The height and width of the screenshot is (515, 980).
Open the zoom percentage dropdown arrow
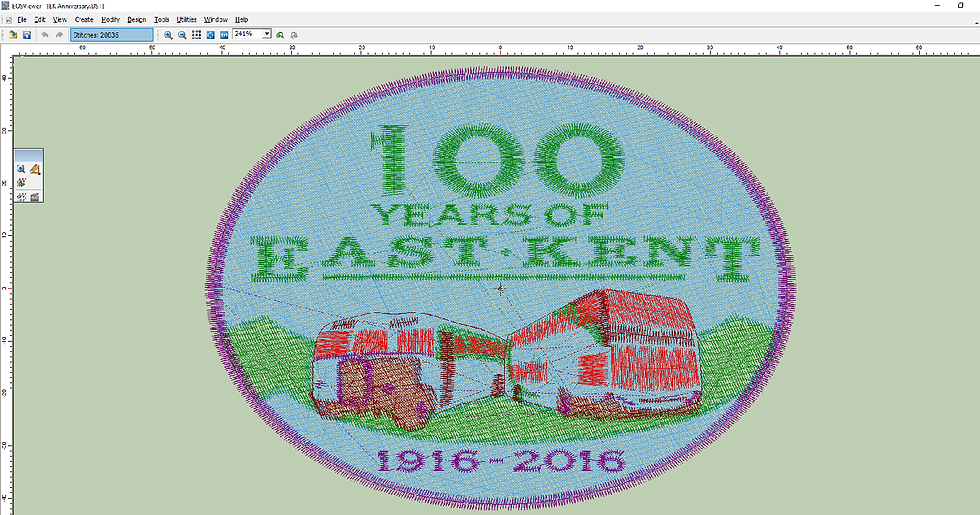[267, 34]
